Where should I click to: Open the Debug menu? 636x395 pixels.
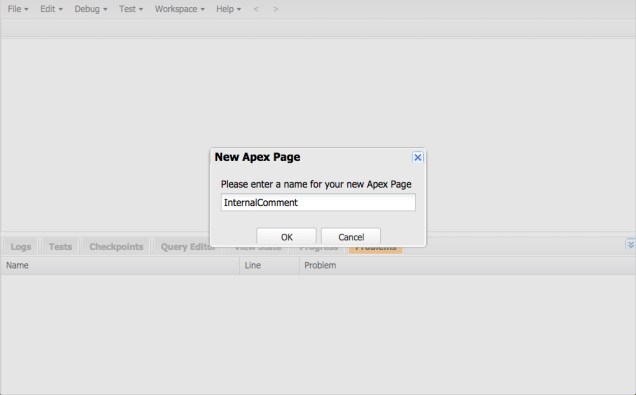[90, 9]
